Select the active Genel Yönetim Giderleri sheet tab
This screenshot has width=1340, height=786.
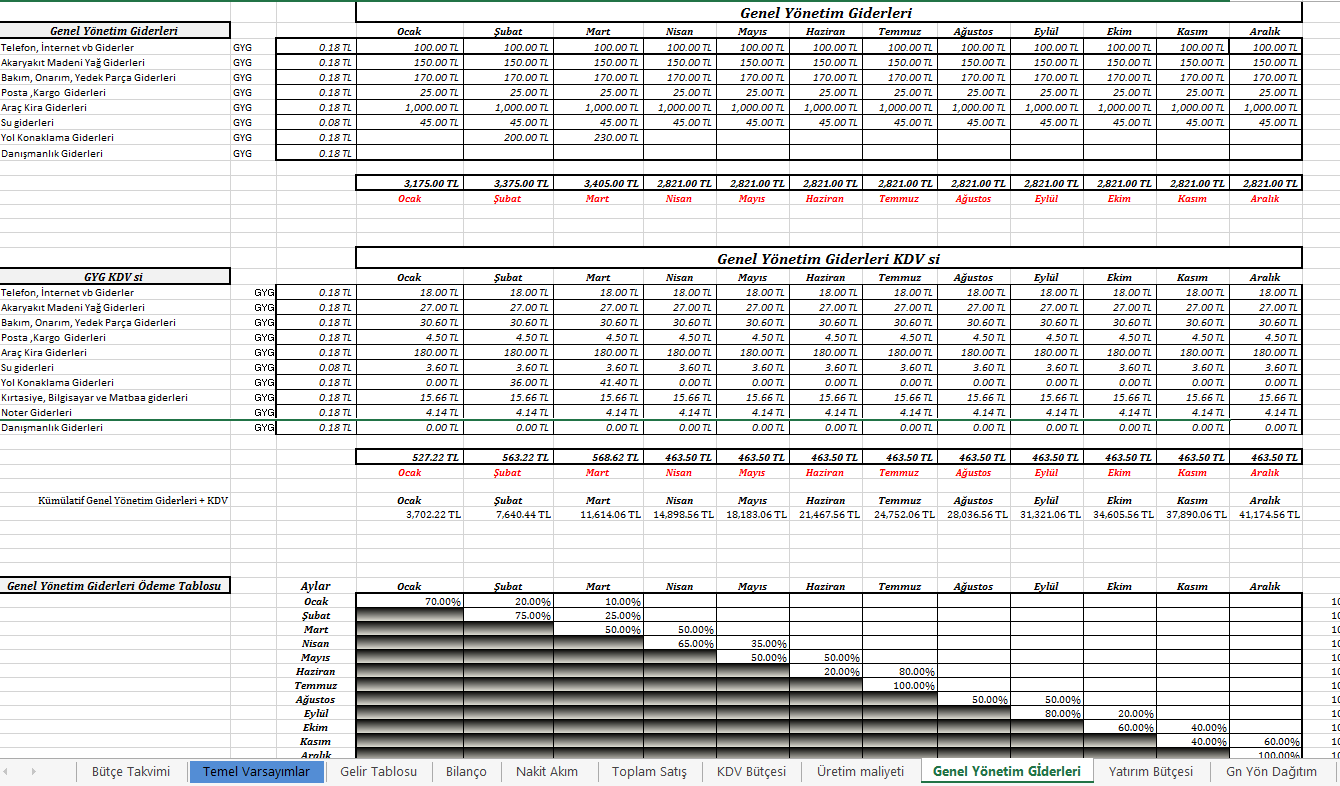pyautogui.click(x=1007, y=772)
